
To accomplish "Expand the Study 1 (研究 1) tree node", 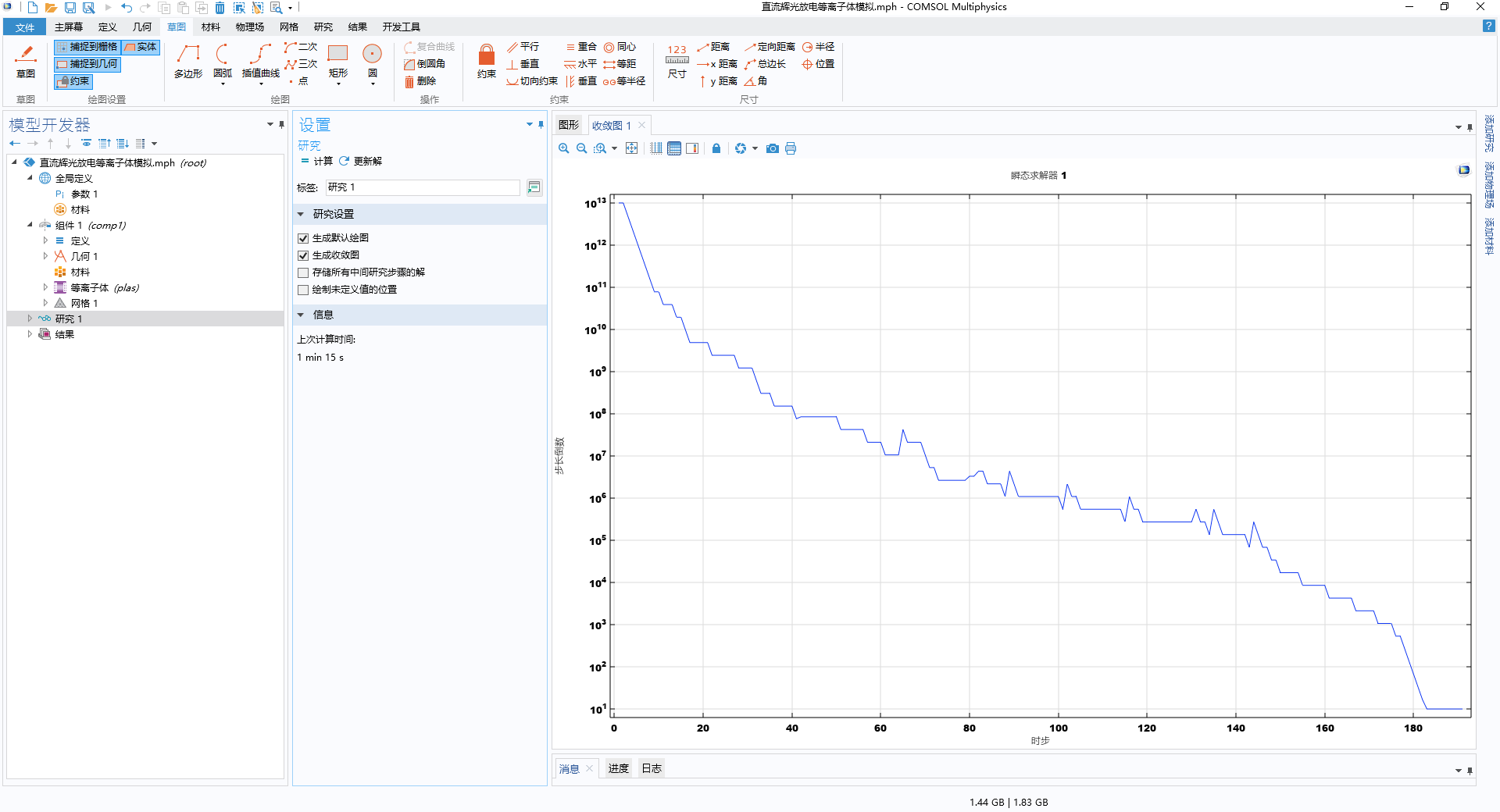I will click(30, 319).
